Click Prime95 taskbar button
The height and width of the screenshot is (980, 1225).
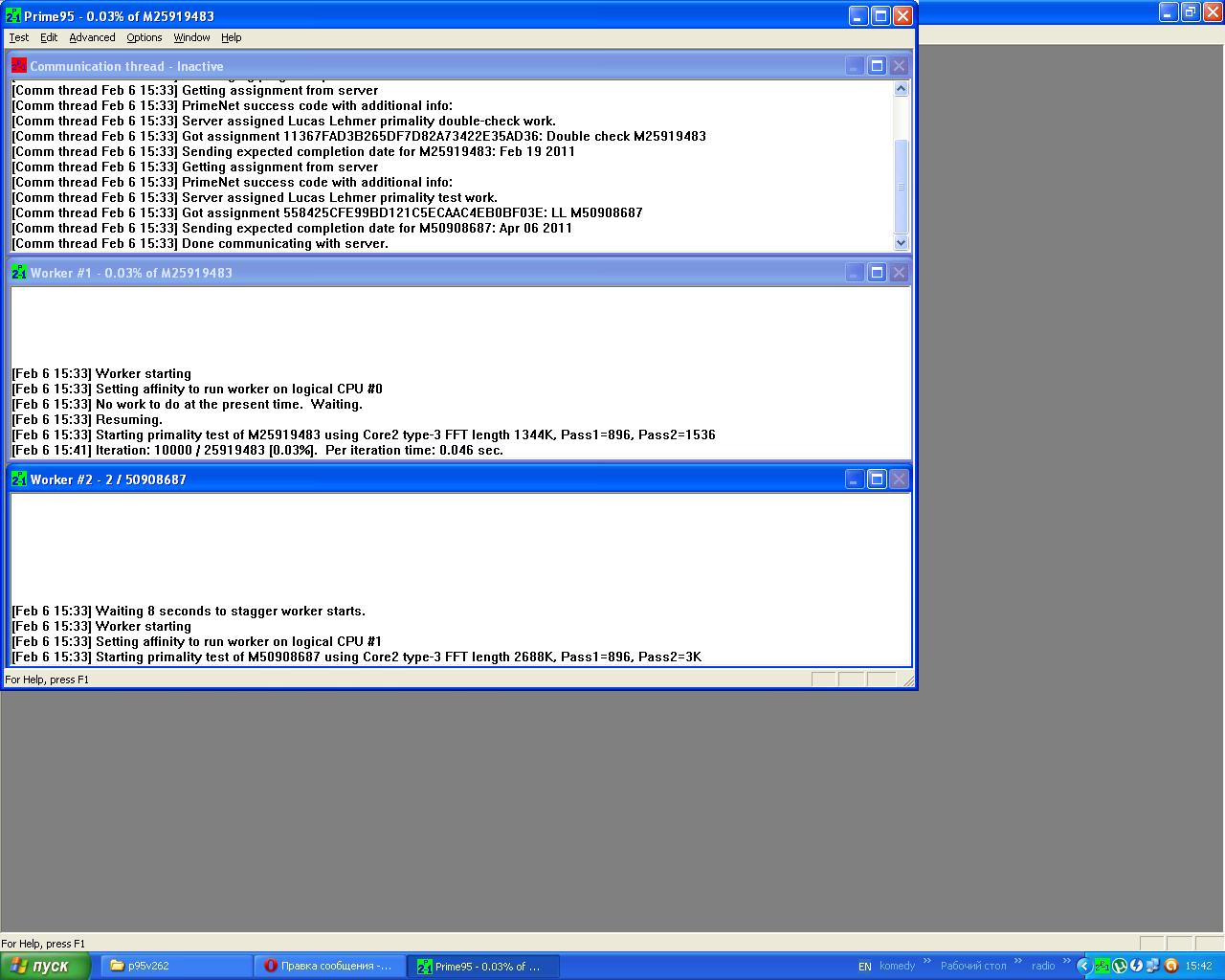coord(483,966)
